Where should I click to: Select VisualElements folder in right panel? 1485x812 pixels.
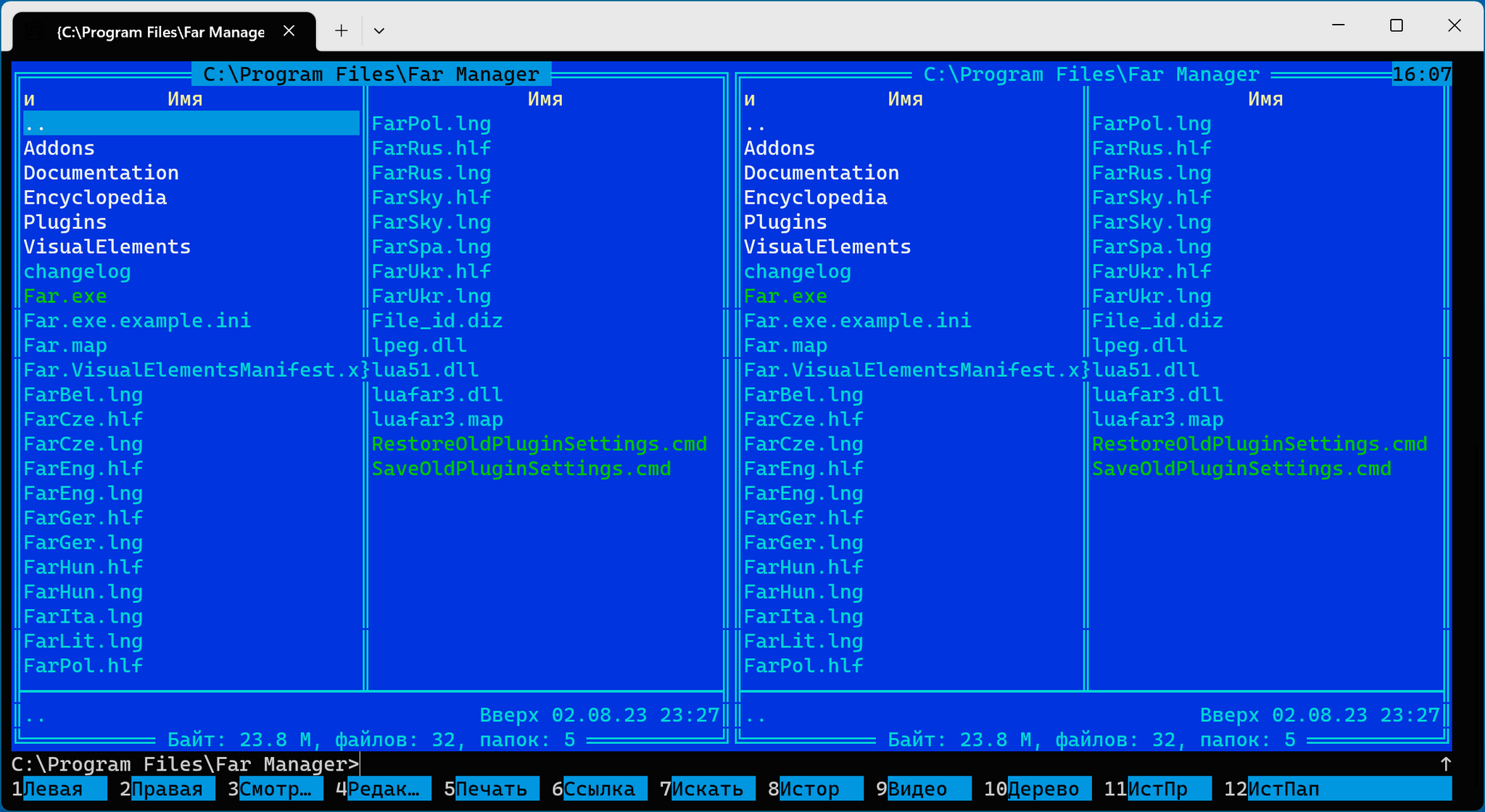pos(827,246)
